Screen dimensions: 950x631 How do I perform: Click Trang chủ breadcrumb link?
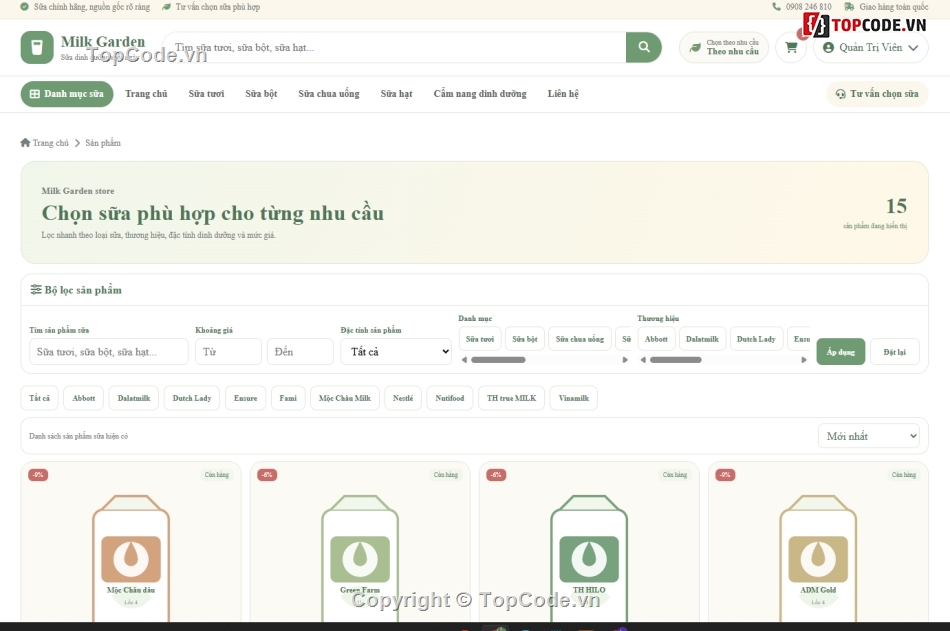click(50, 143)
